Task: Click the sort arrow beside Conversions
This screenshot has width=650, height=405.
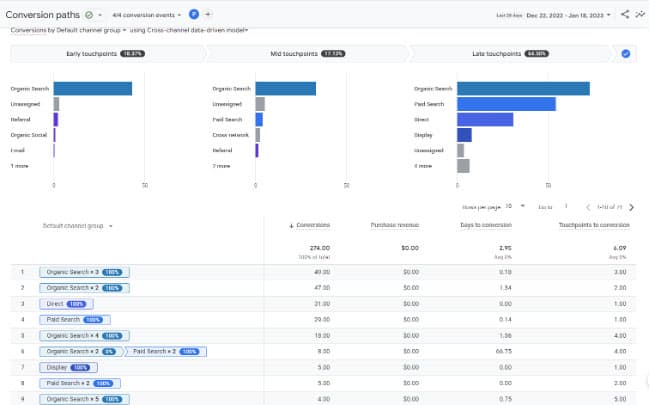Action: [291, 226]
